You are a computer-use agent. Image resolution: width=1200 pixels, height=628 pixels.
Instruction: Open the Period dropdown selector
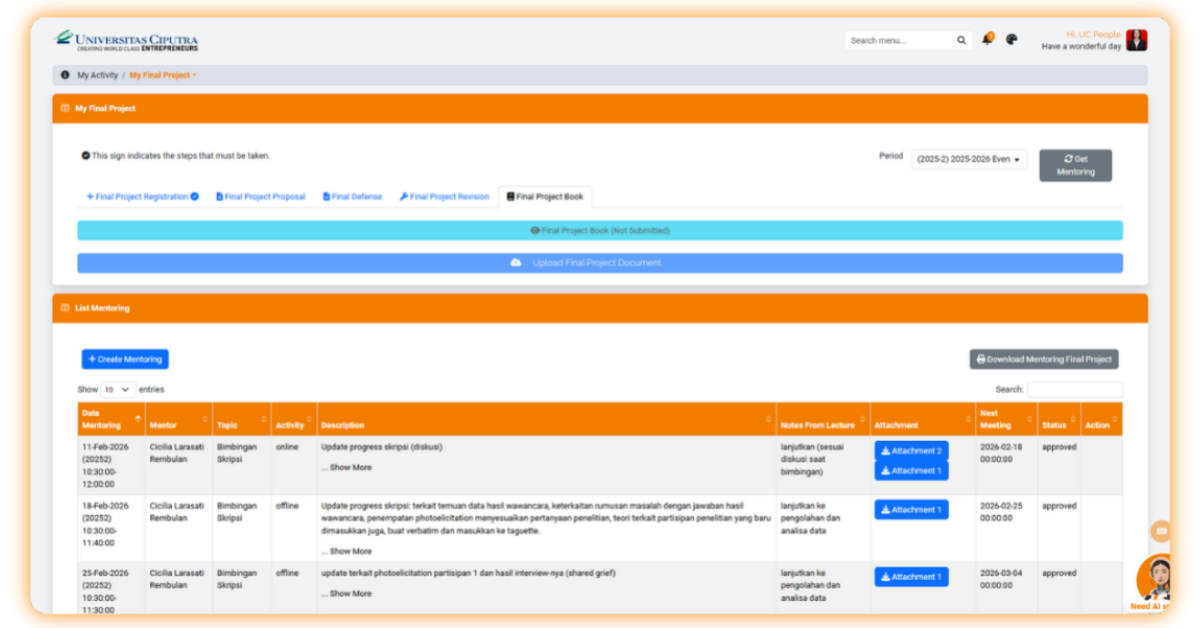coord(968,160)
